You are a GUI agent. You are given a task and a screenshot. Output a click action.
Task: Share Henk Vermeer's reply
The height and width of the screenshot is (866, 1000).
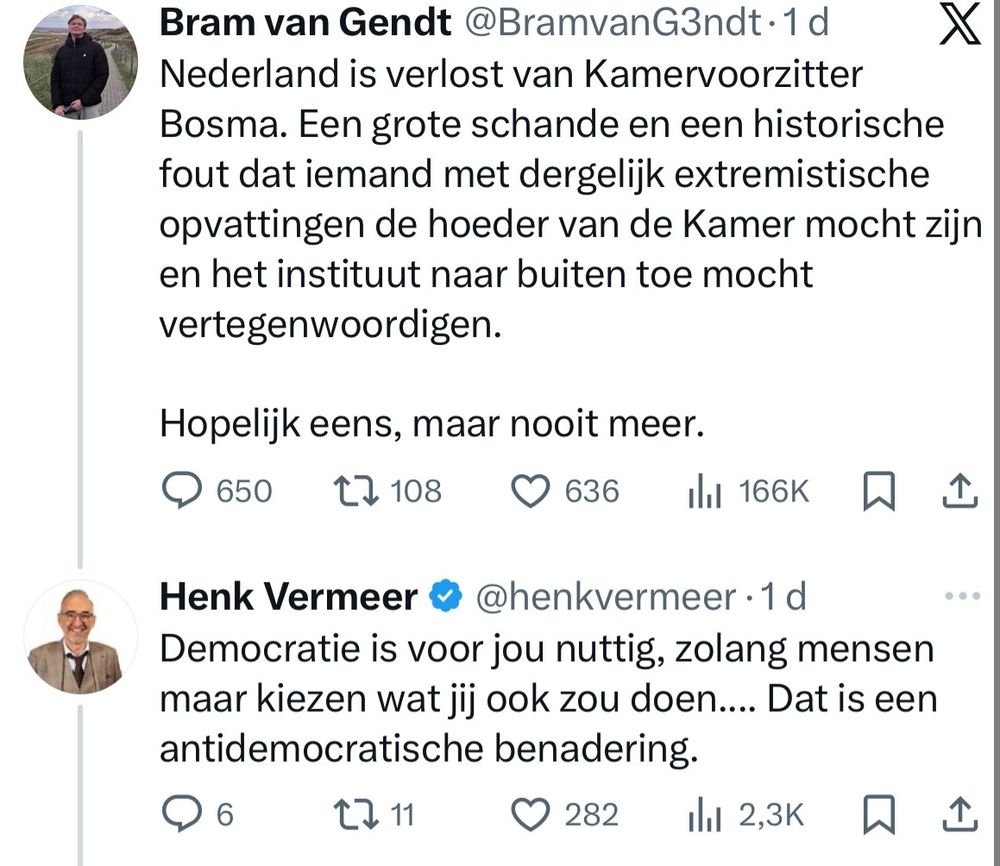click(x=959, y=815)
